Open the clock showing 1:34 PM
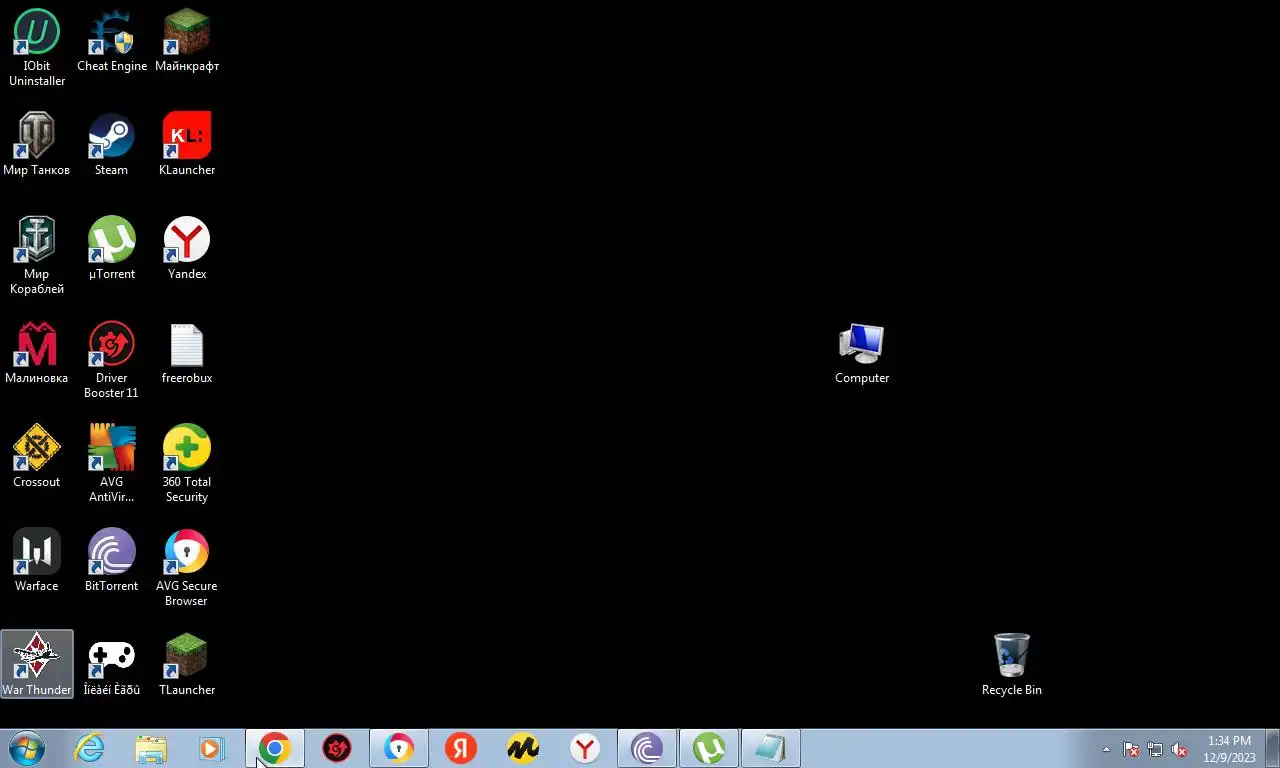The width and height of the screenshot is (1280, 768). tap(1229, 749)
